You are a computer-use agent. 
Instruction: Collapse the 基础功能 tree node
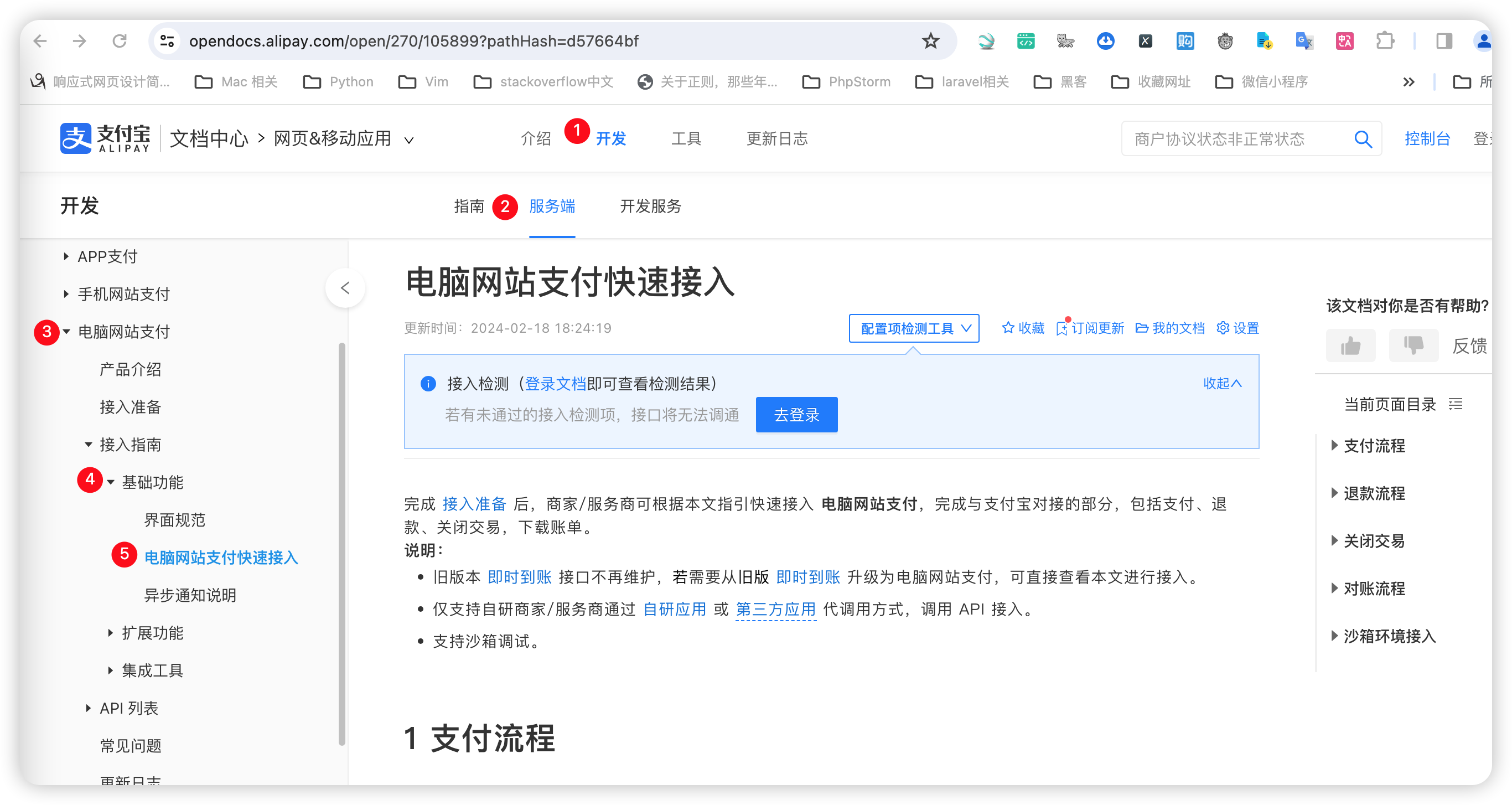click(110, 482)
